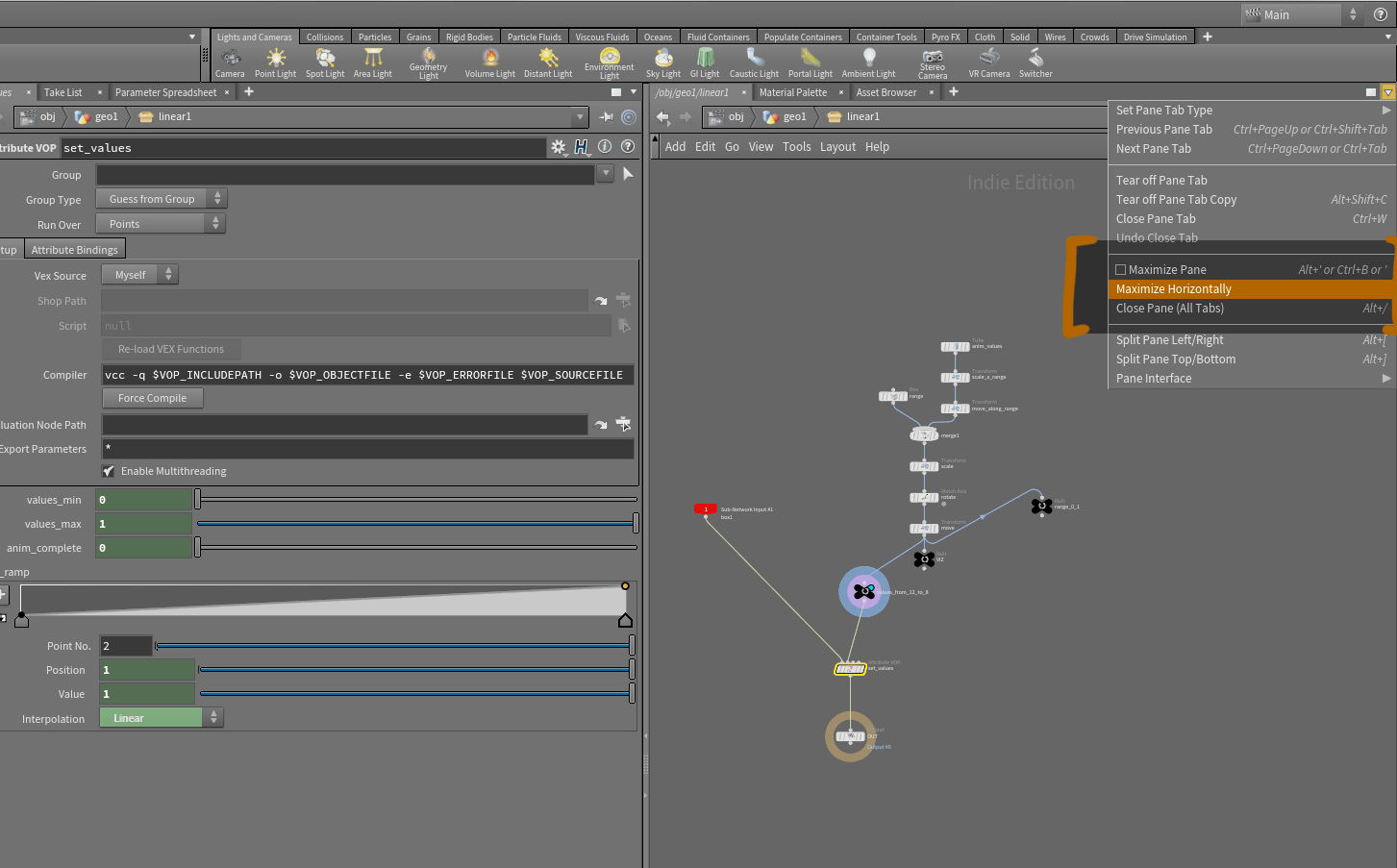Viewport: 1397px width, 868px height.
Task: Select the VR Camera tool
Action: (x=989, y=63)
